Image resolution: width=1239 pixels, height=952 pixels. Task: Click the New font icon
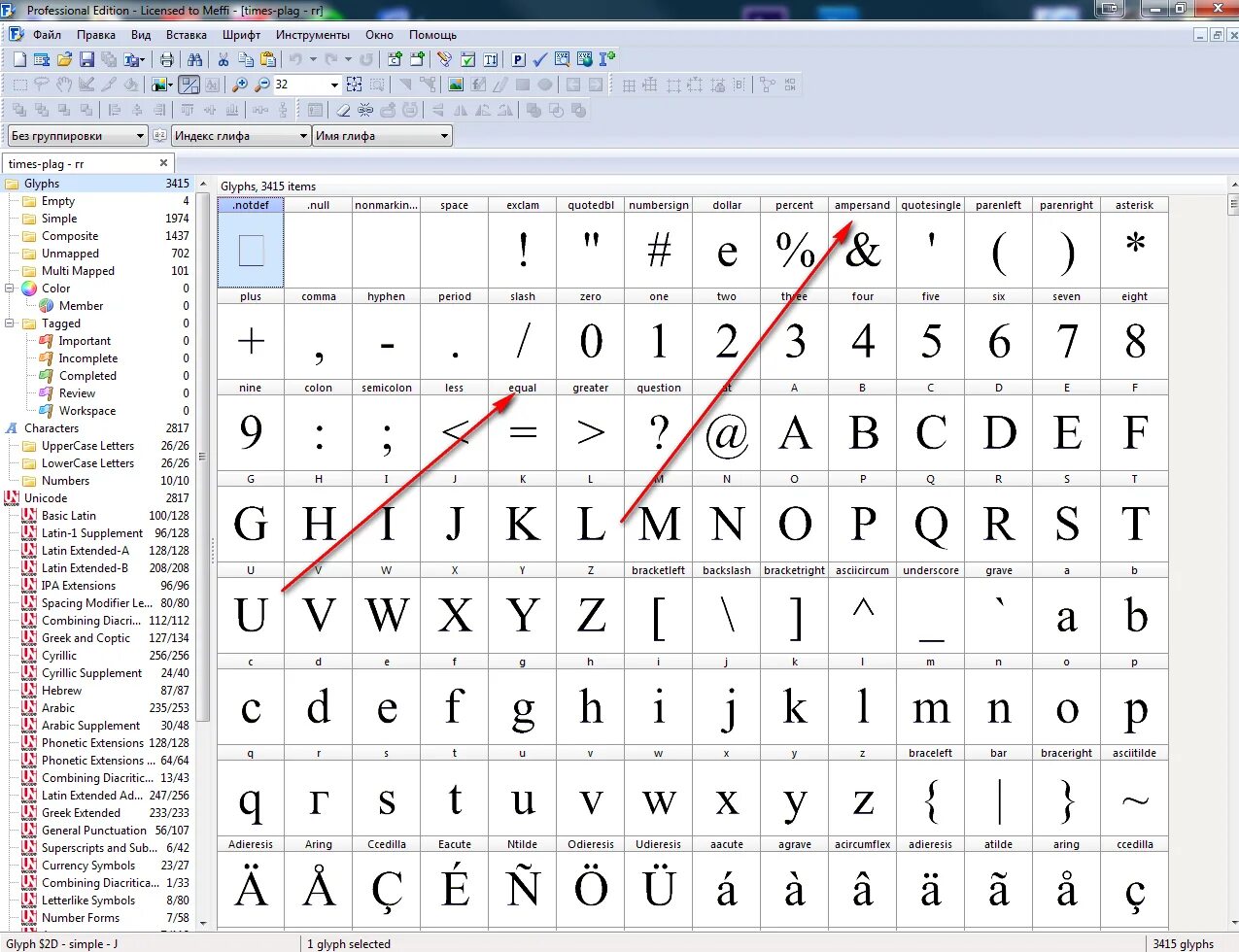tap(18, 59)
